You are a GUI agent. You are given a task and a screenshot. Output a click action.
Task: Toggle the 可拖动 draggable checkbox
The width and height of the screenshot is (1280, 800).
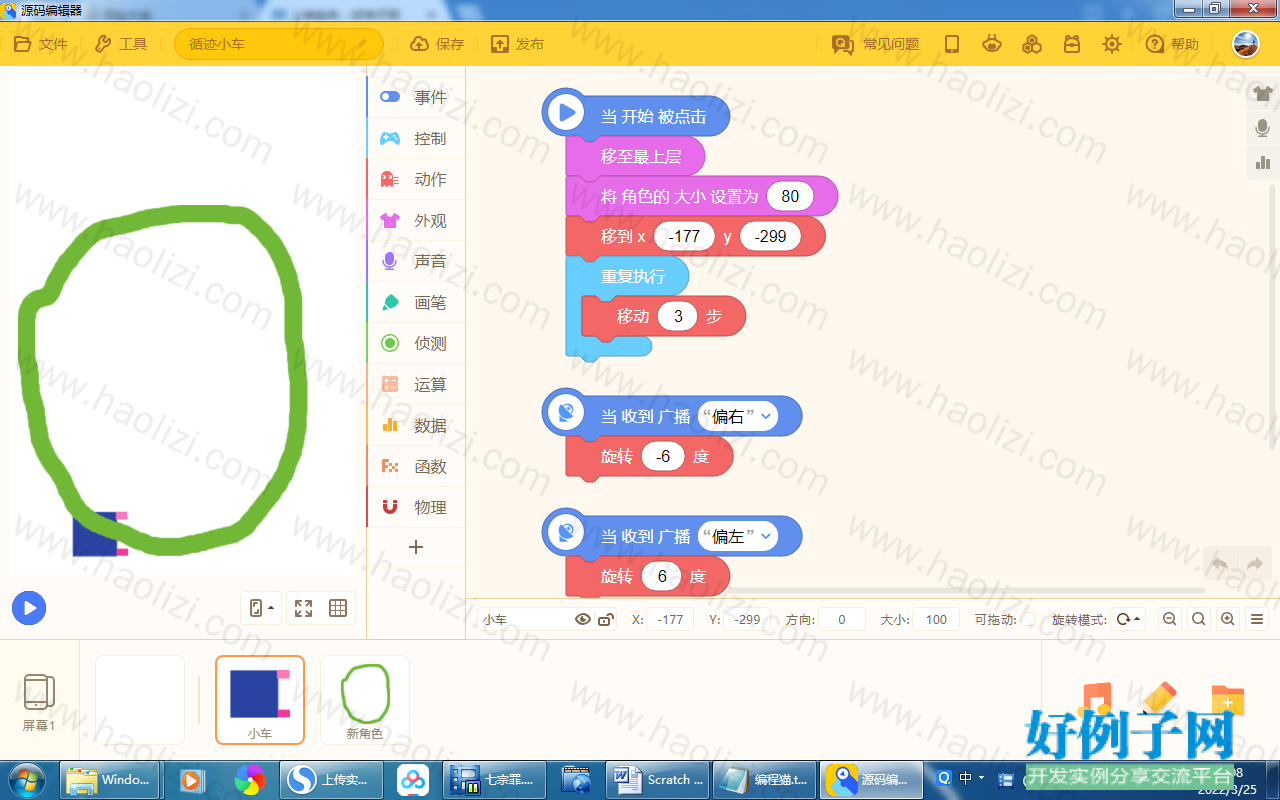pos(1028,620)
